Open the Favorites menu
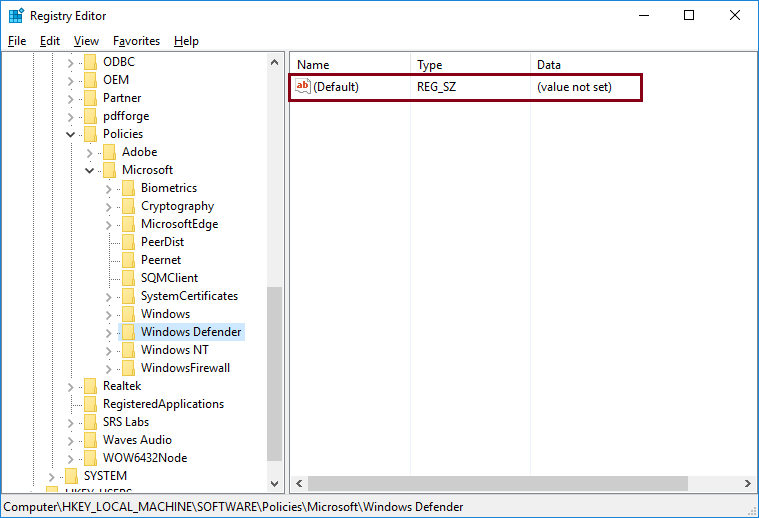 [136, 41]
